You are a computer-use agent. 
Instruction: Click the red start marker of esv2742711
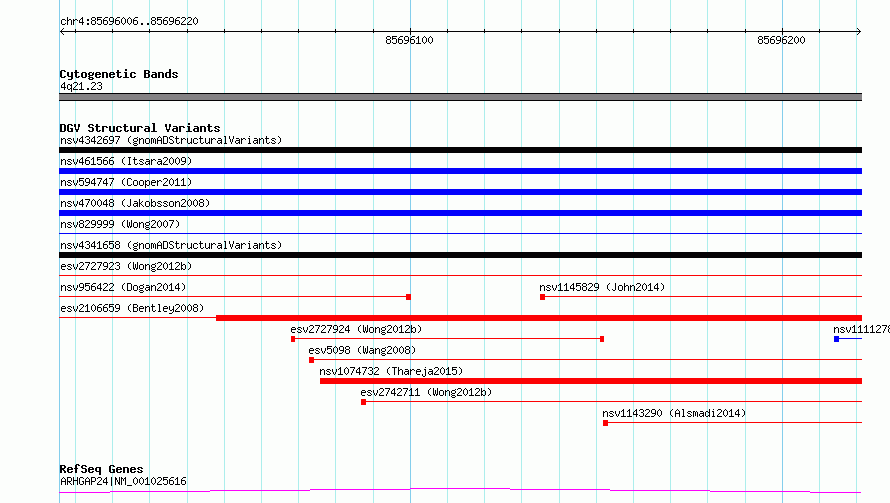[363, 402]
